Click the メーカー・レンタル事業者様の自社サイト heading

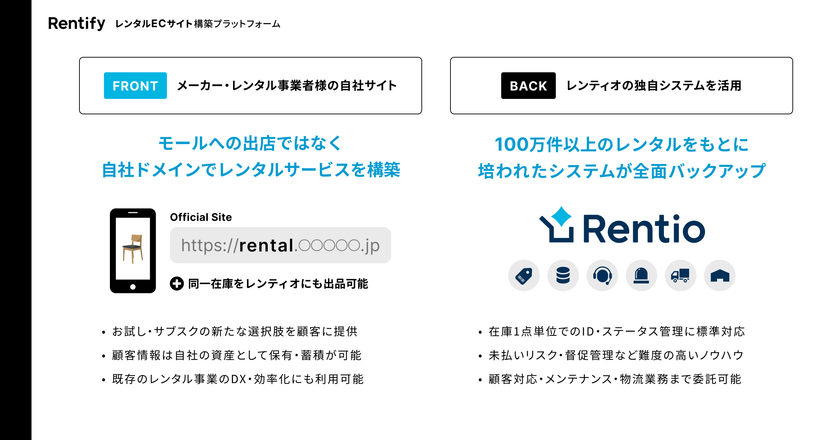tap(287, 86)
